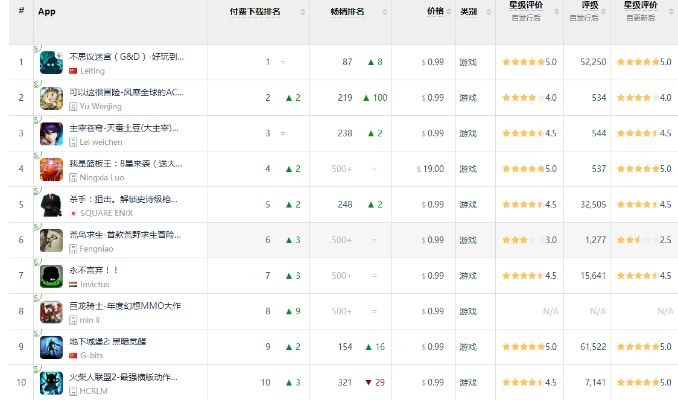
Task: Click the App column header
Action: pos(47,12)
